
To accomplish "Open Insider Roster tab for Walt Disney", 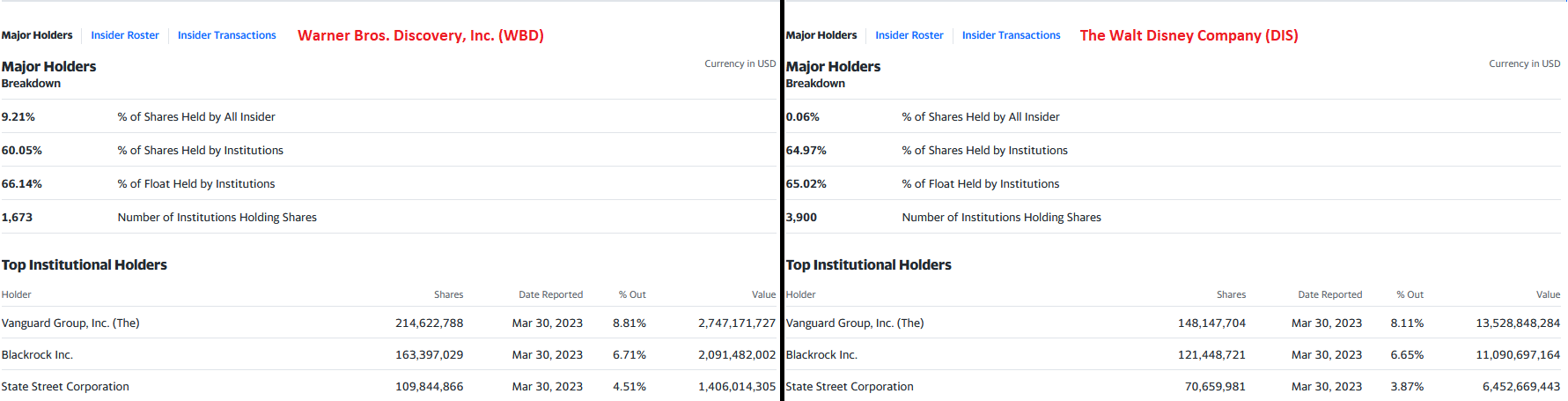I will 909,35.
